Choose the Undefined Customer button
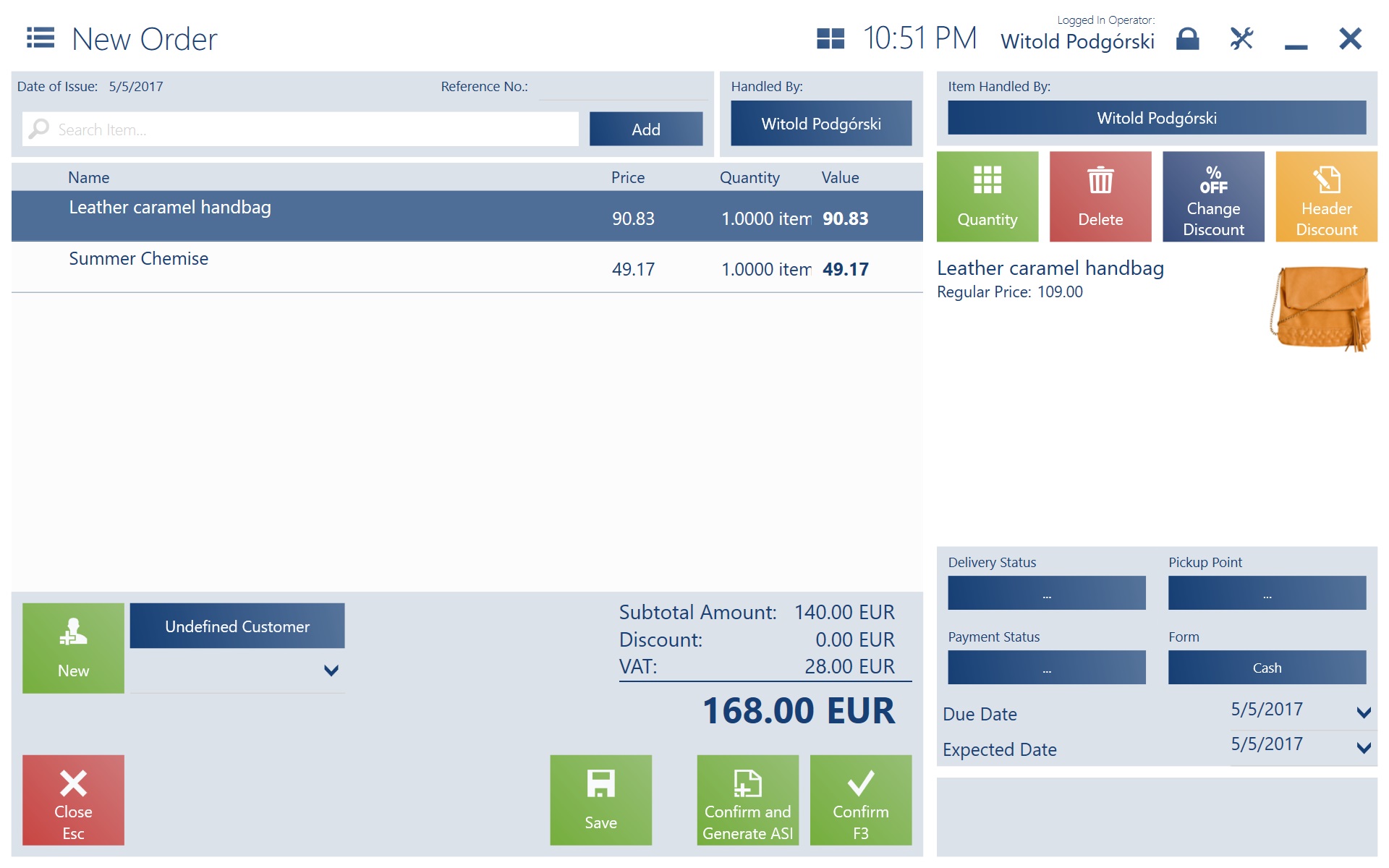 click(237, 626)
